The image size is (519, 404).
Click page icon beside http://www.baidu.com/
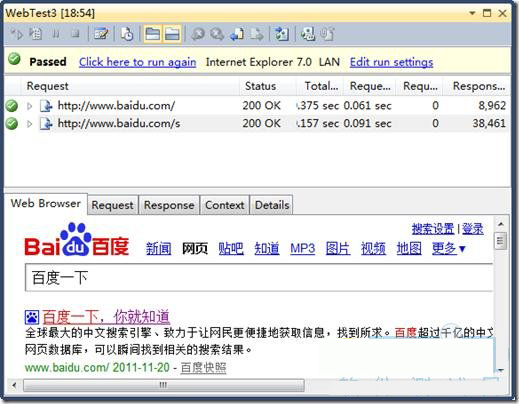(46, 106)
